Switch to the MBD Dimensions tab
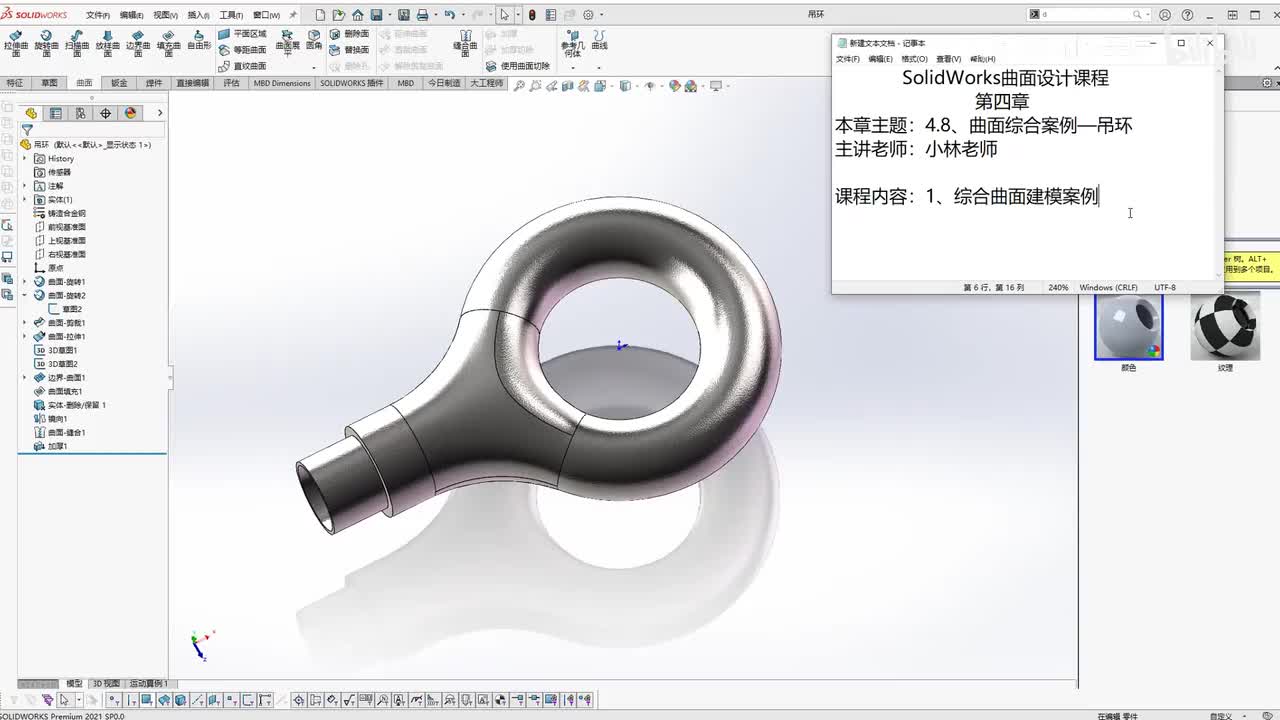1280x720 pixels. pos(282,83)
